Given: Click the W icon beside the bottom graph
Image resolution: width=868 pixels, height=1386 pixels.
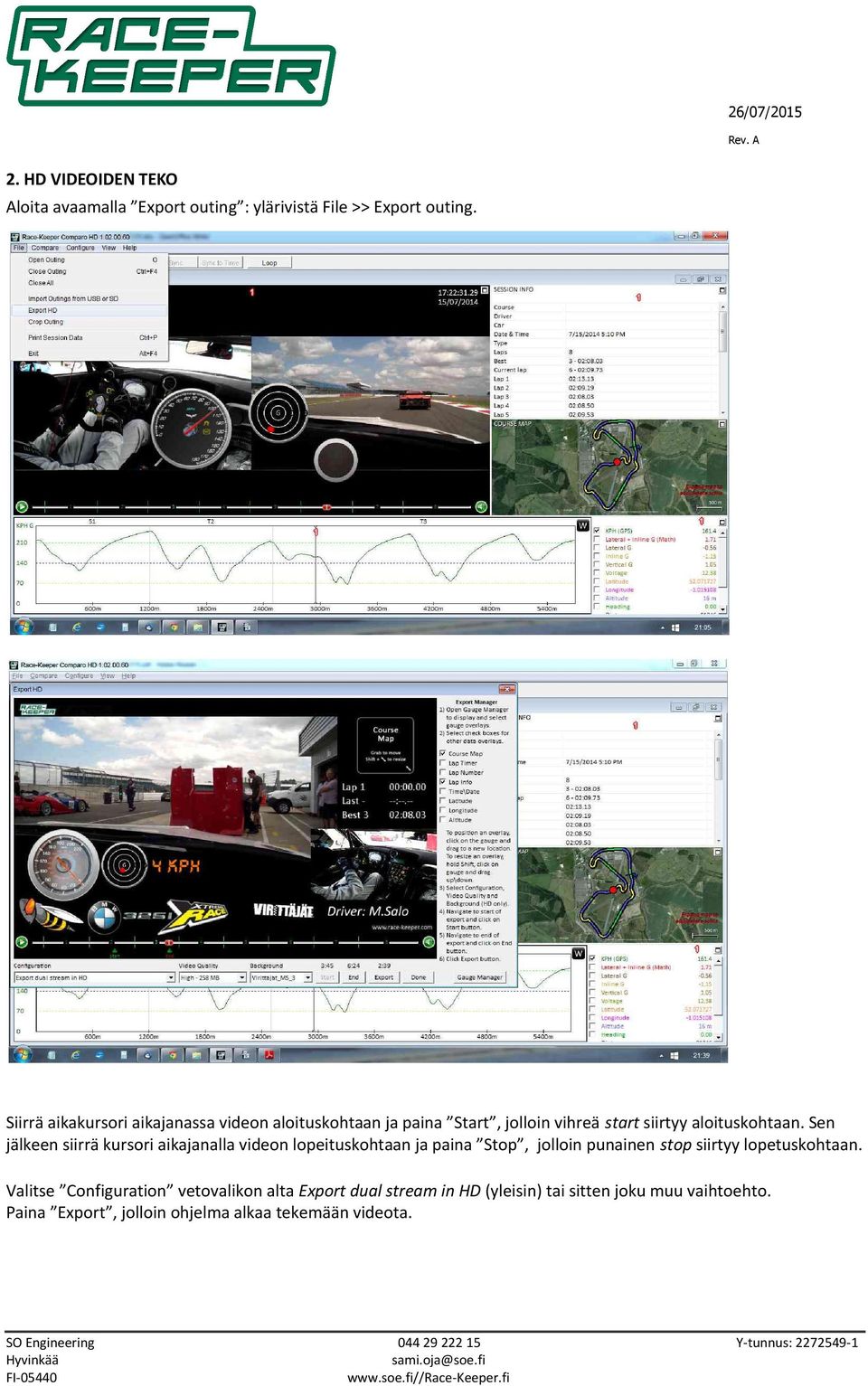Looking at the screenshot, I should pos(579,954).
